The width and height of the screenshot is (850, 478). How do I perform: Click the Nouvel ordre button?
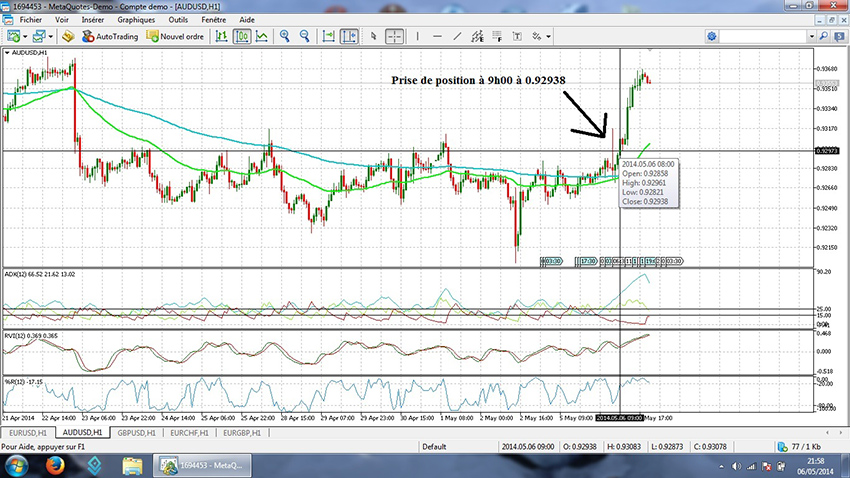(x=176, y=36)
